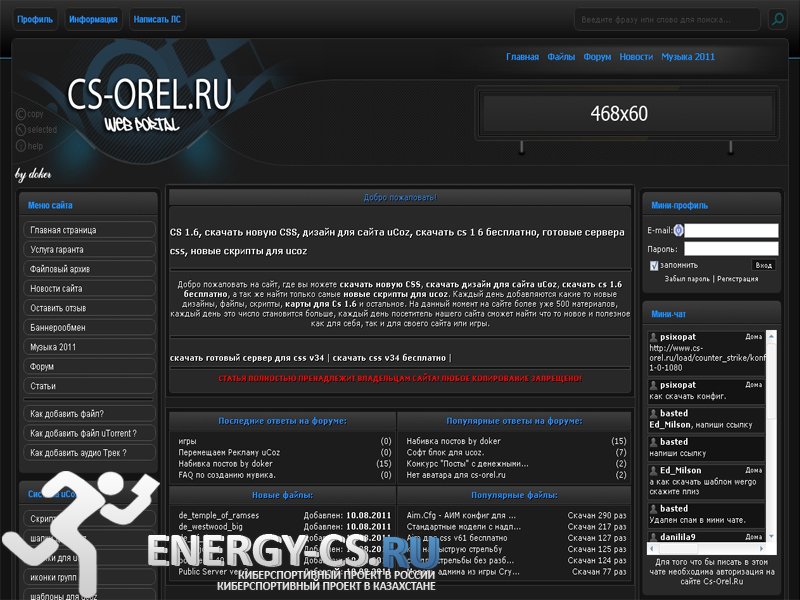Open forum topic Перемещаем Рекламу uCoz

229,453
